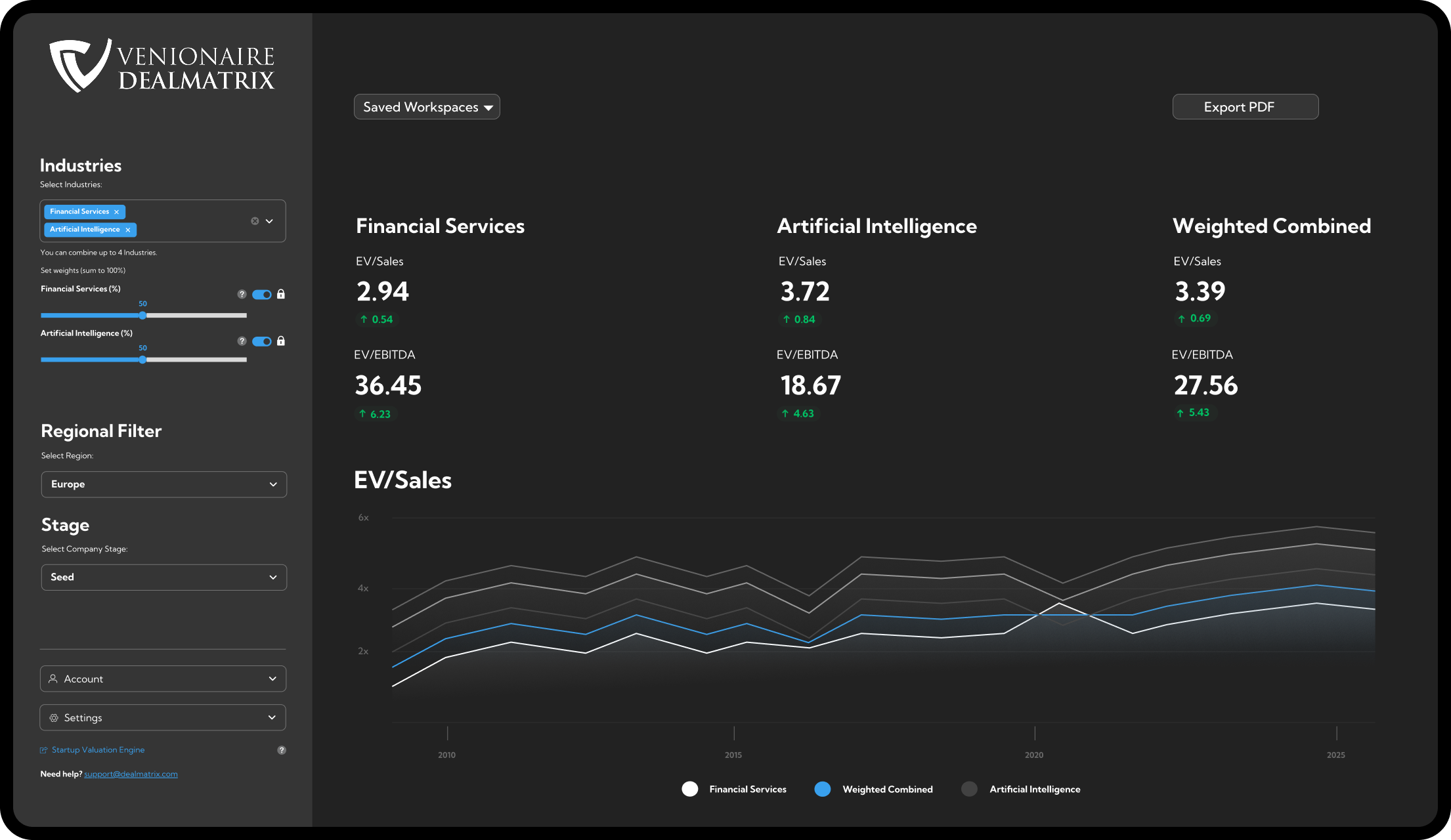Viewport: 1451px width, 840px height.
Task: Click the question mark next to Artificial Intelligence (%)
Action: pyautogui.click(x=242, y=341)
